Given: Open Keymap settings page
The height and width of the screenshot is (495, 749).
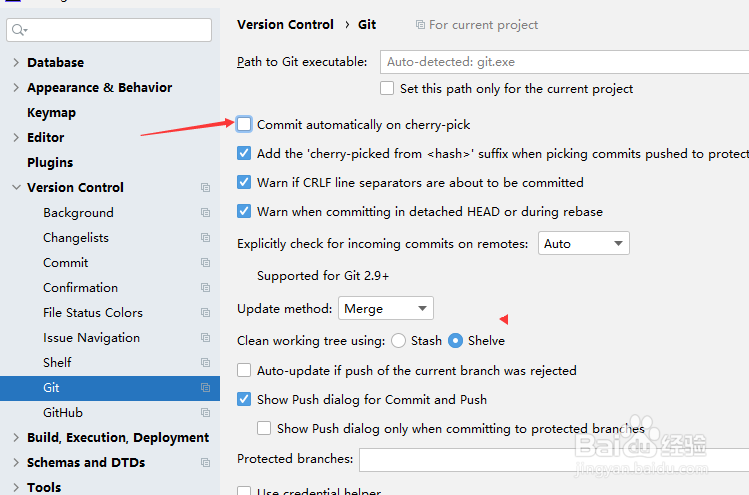Looking at the screenshot, I should [51, 113].
